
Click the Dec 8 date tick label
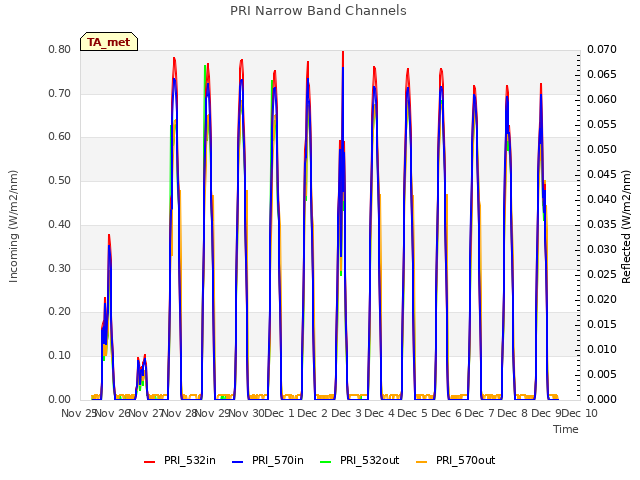pyautogui.click(x=513, y=414)
